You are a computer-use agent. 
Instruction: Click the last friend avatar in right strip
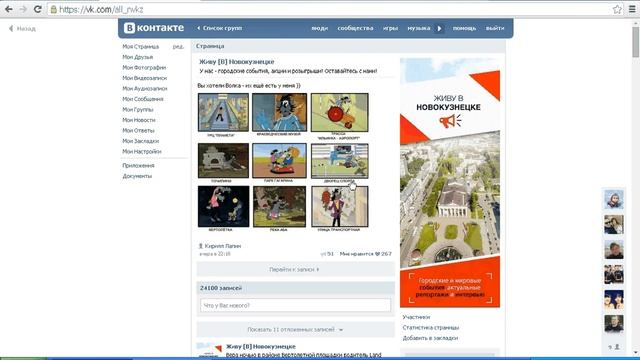pos(614,324)
